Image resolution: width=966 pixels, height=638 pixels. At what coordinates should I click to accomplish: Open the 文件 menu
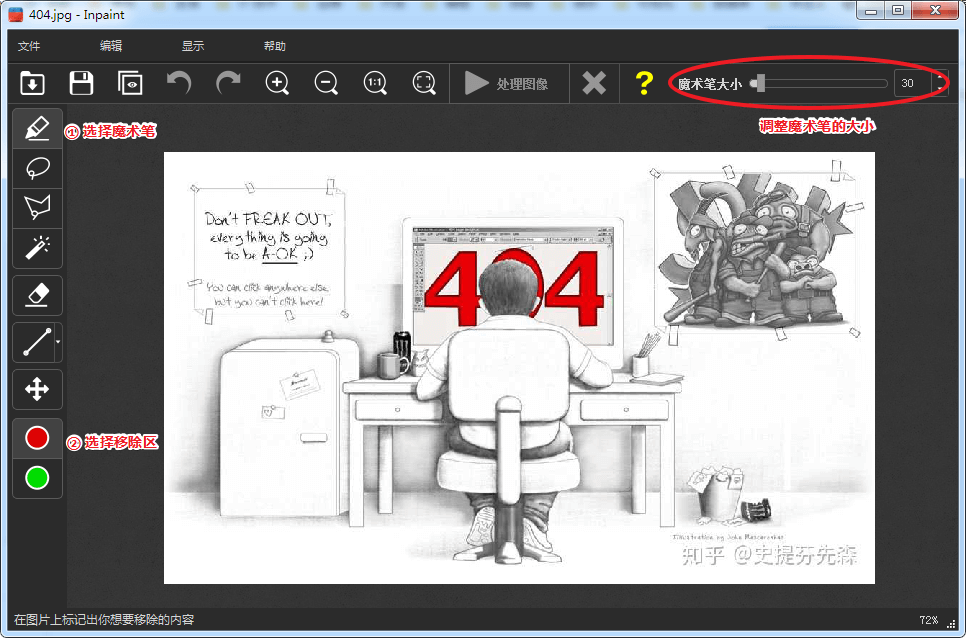tap(29, 46)
